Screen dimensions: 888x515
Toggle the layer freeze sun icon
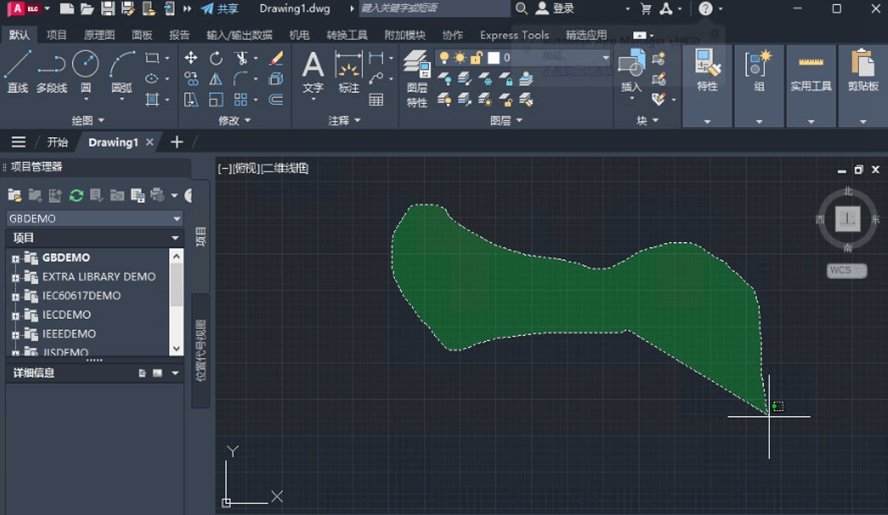(460, 57)
